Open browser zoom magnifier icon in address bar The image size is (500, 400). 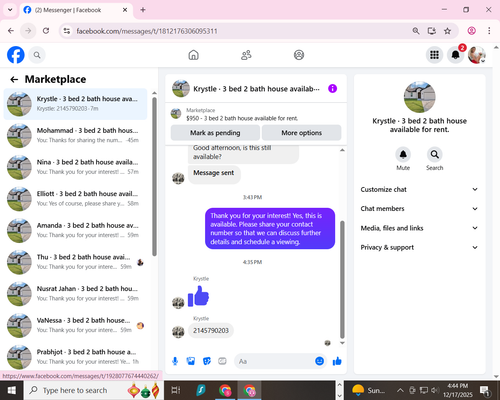416,31
